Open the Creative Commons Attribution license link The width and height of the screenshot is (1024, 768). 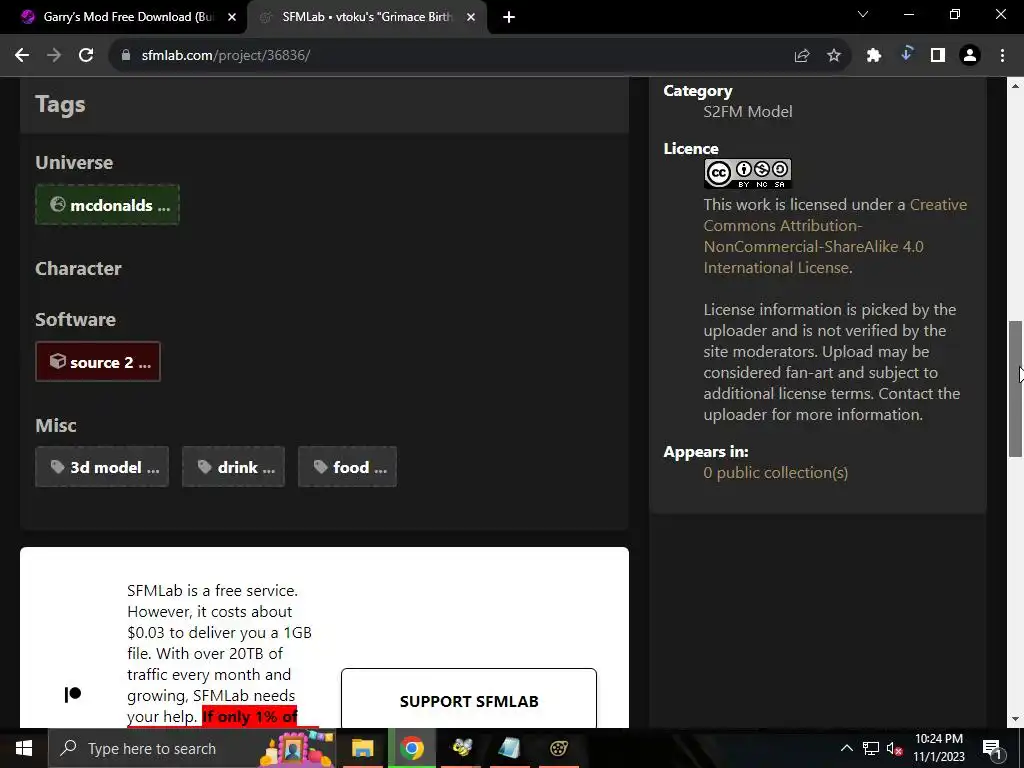[x=835, y=236]
